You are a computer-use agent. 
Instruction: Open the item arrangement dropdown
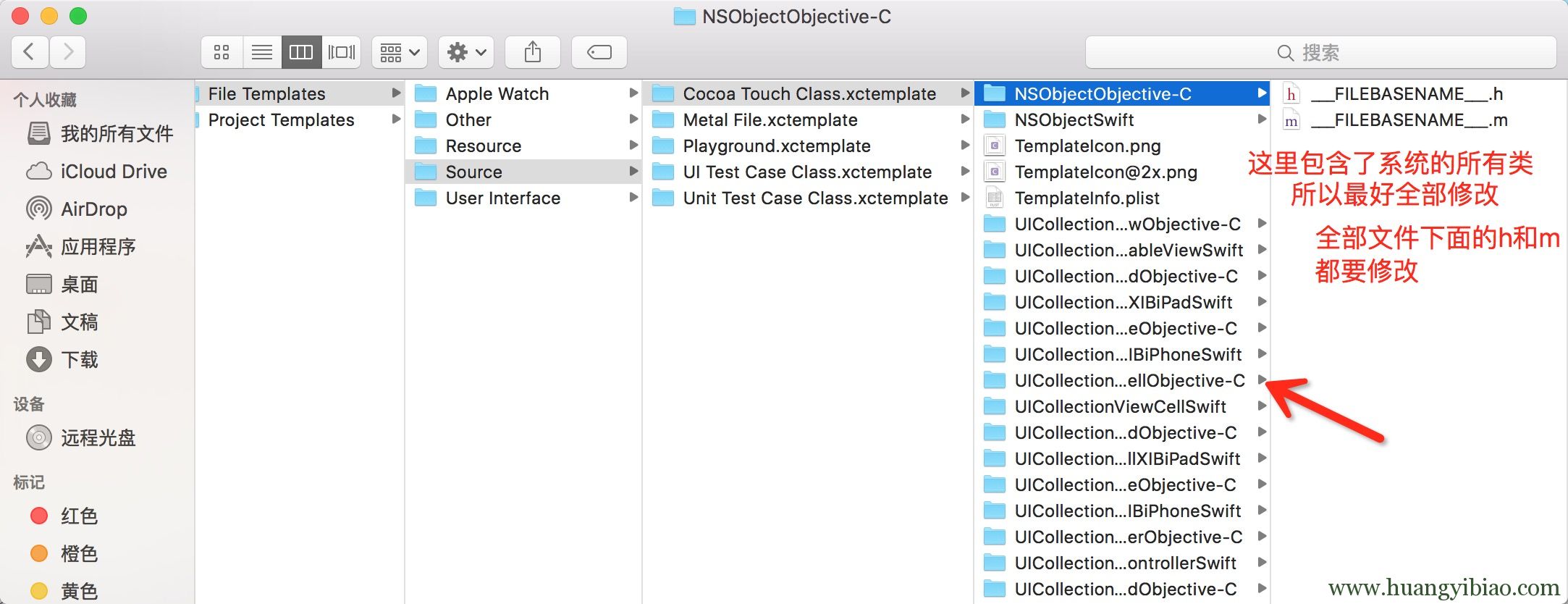click(x=400, y=52)
